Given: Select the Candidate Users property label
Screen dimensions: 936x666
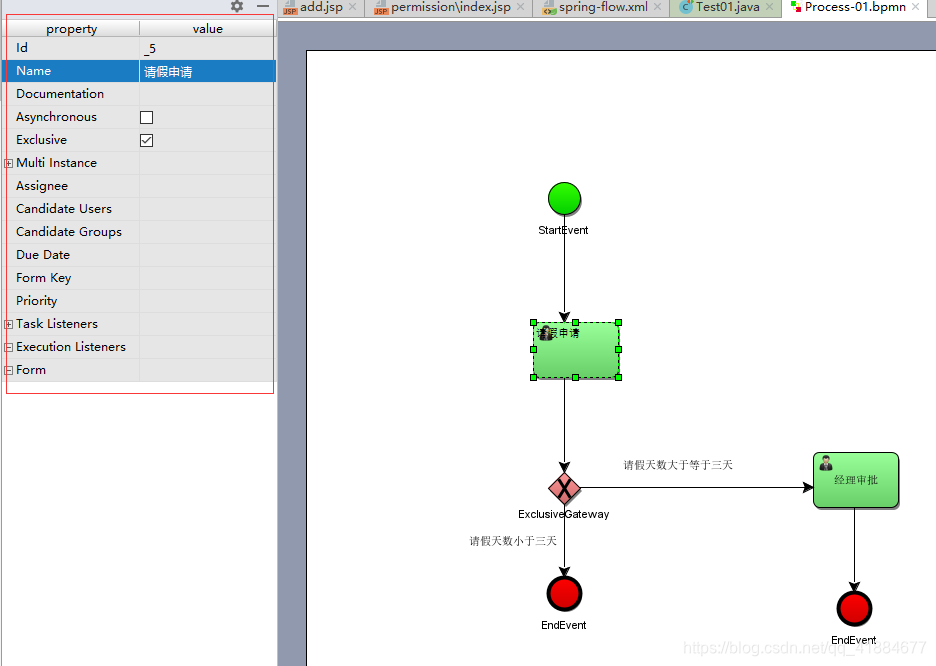Looking at the screenshot, I should point(64,209).
